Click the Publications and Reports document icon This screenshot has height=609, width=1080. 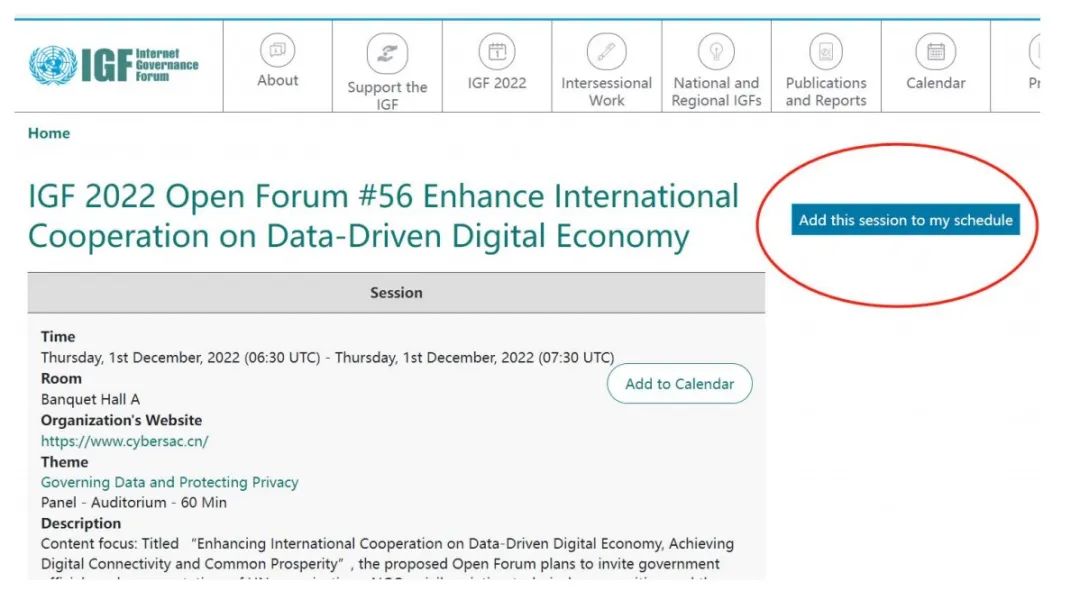click(x=826, y=52)
